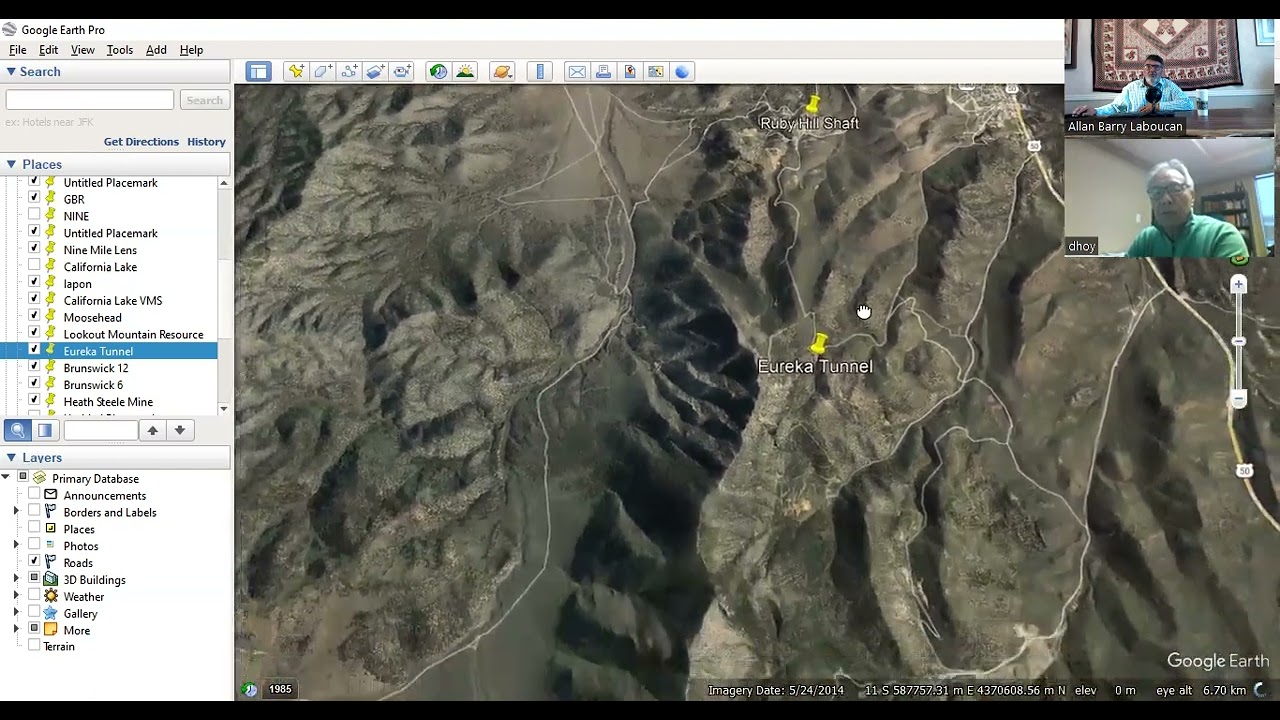Expand the Photos layer node
The height and width of the screenshot is (720, 1280).
pos(16,546)
